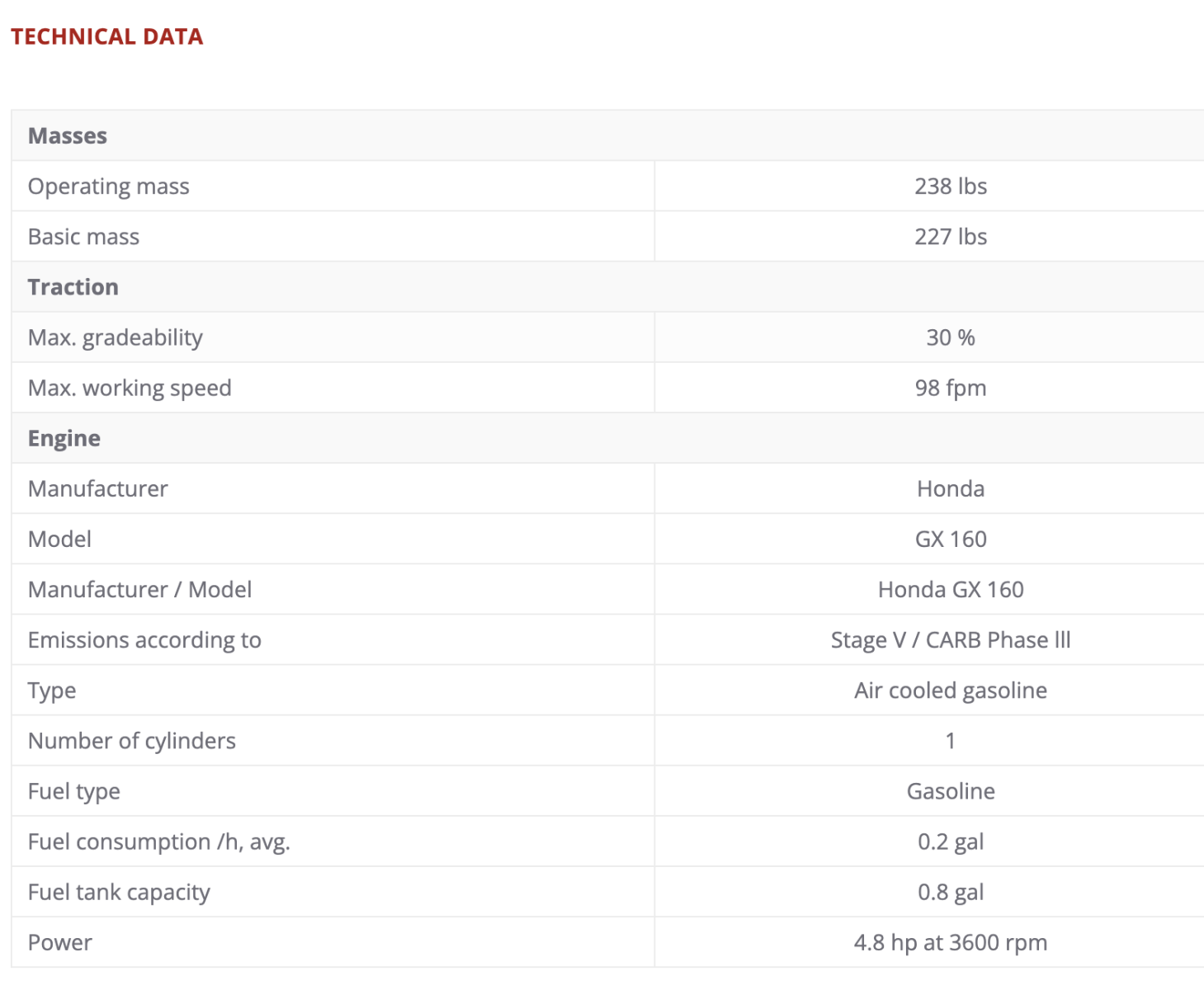Click the TECHNICAL DATA heading

pos(106,36)
